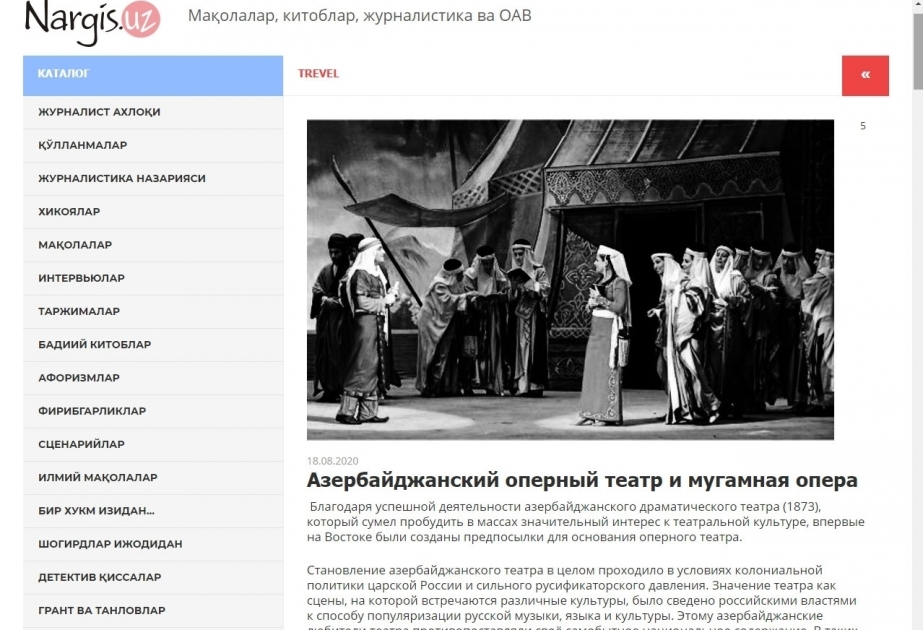The height and width of the screenshot is (630, 923).
Task: Open ИЛМИЙ МАҚОЛАЛАР category
Action: (153, 478)
